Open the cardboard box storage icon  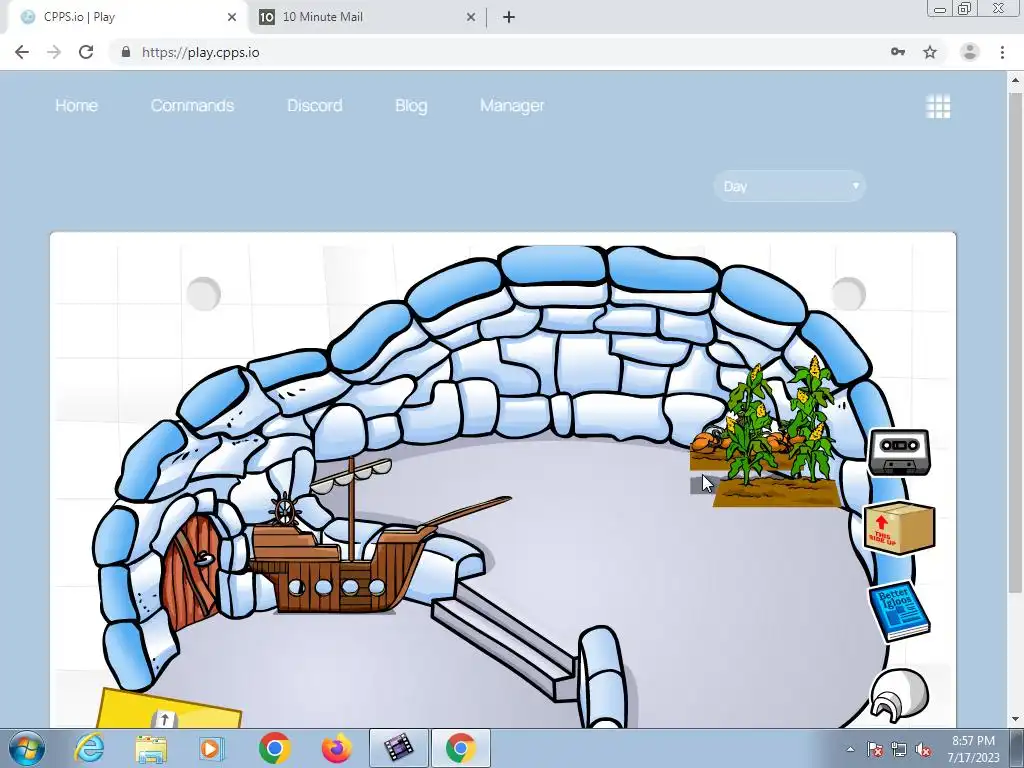tap(899, 528)
